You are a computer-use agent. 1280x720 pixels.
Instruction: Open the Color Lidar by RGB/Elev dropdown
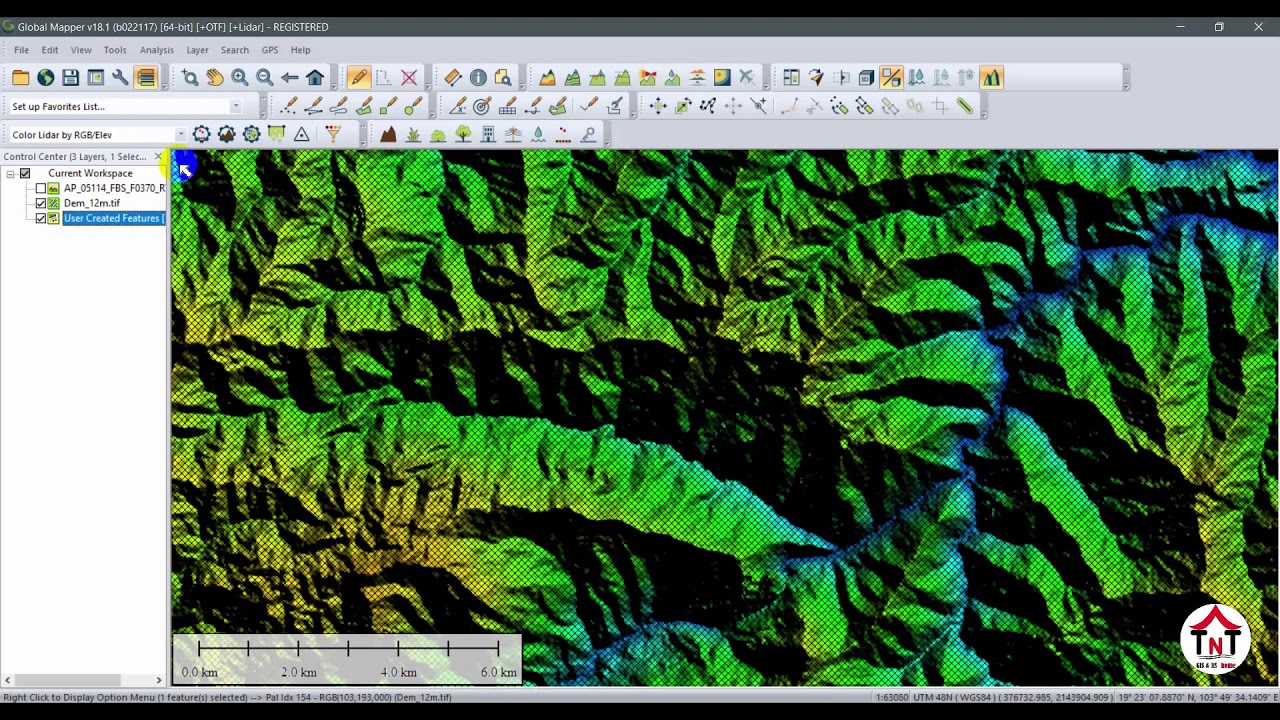point(181,135)
